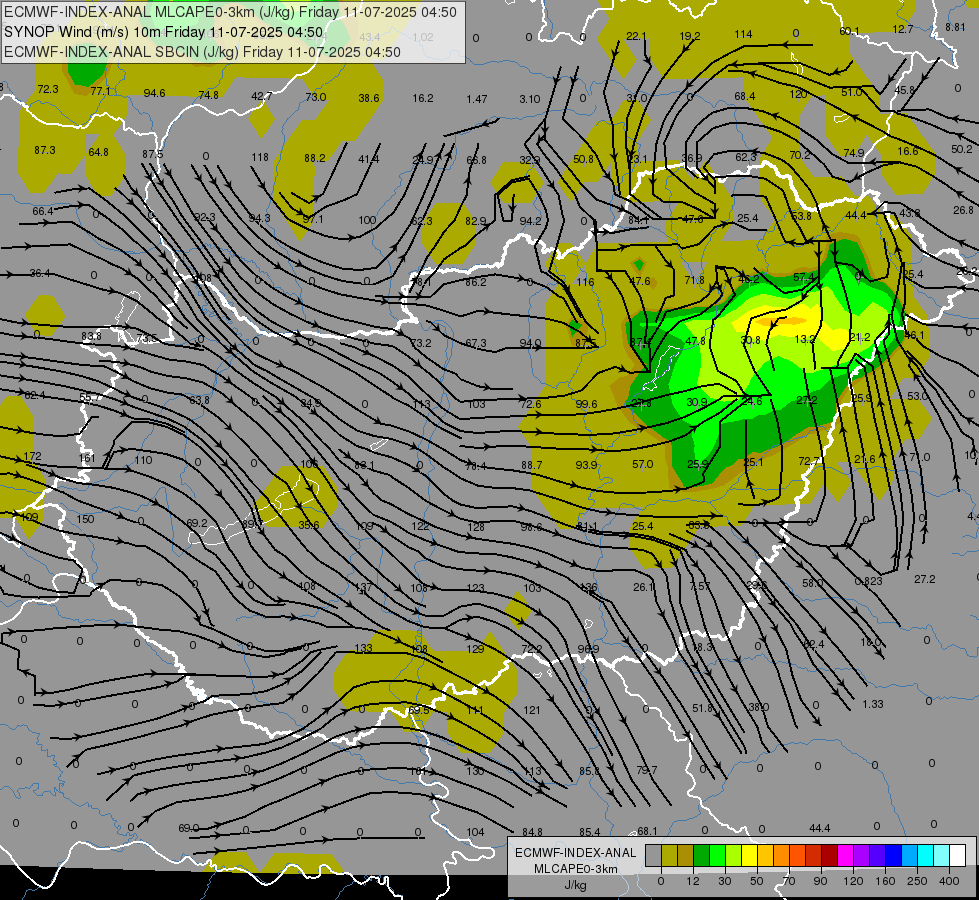
Task: Click the dark green legend swatch after 12
Action: tap(701, 855)
